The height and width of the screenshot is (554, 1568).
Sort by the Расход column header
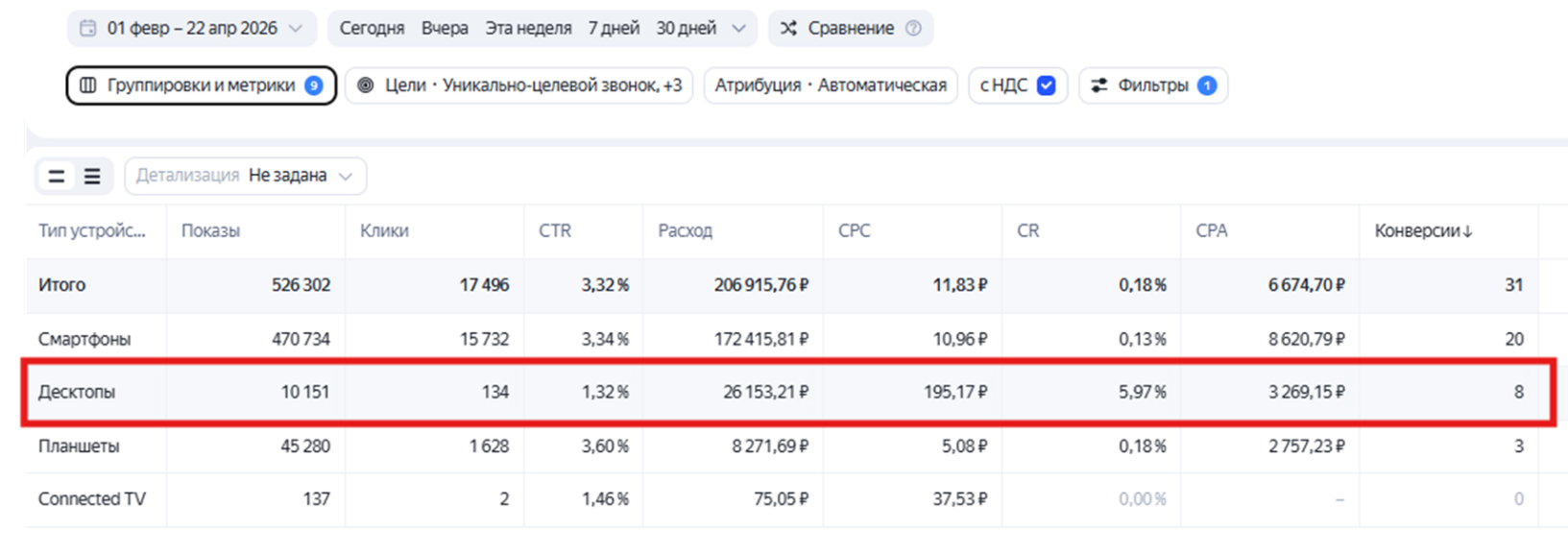click(x=685, y=231)
